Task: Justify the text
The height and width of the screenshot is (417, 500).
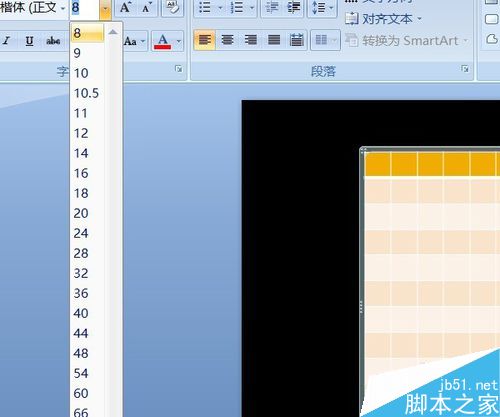Action: coord(274,40)
